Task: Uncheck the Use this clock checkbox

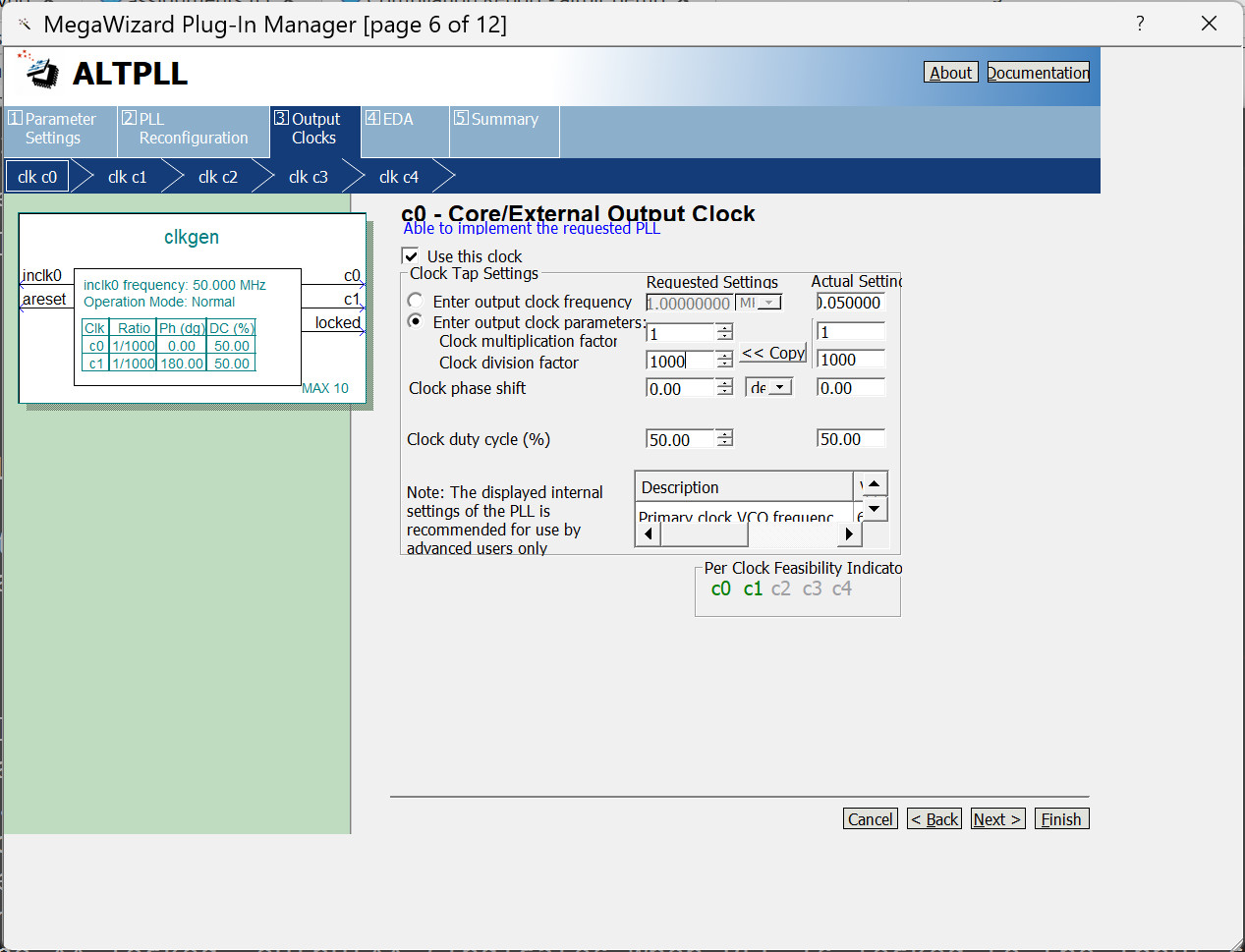Action: (412, 256)
